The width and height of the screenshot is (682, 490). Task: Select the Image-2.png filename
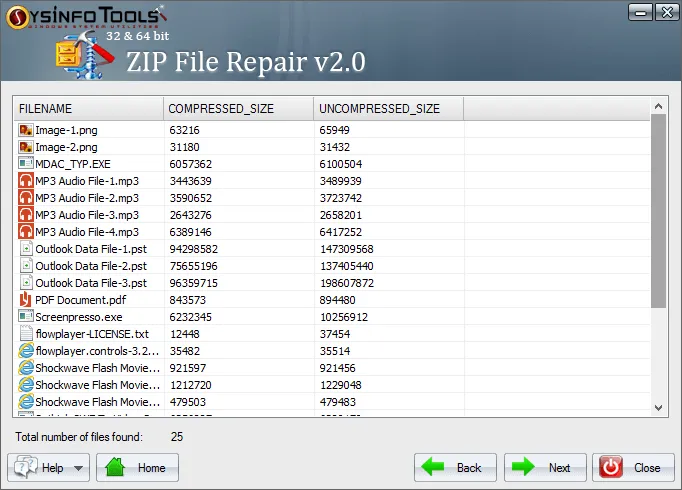pos(67,147)
